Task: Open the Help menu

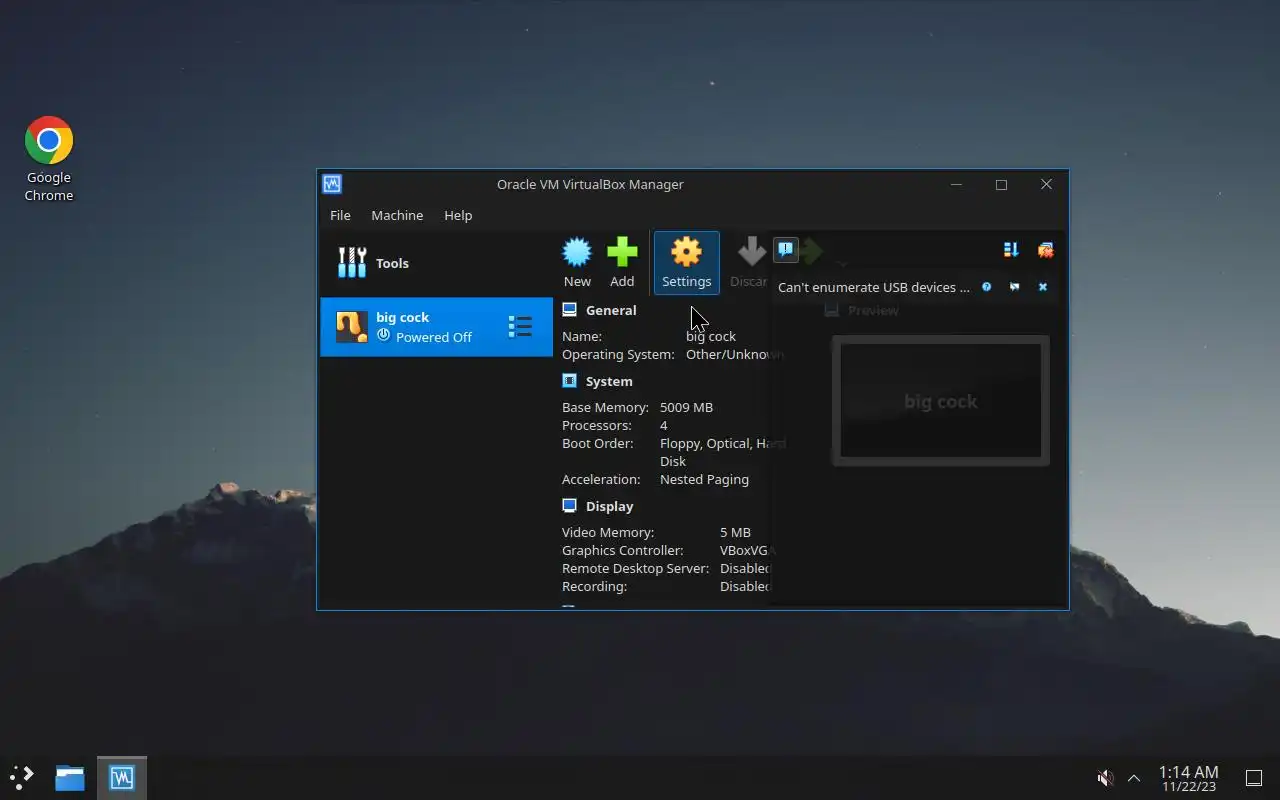Action: tap(458, 215)
